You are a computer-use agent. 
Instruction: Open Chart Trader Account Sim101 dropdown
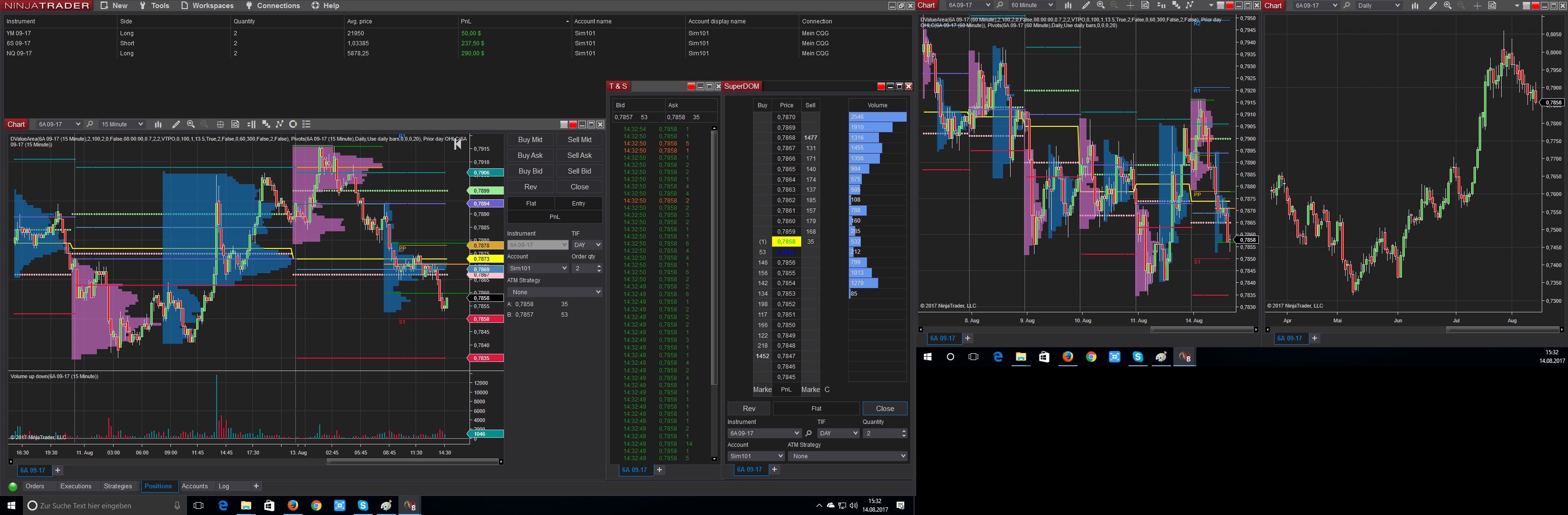pyautogui.click(x=537, y=268)
